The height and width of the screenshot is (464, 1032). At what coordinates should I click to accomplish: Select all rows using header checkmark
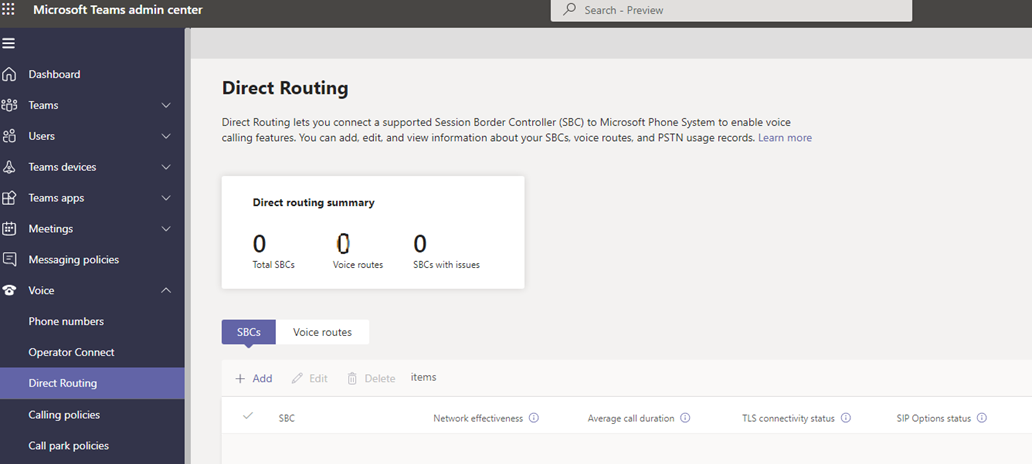tap(248, 416)
